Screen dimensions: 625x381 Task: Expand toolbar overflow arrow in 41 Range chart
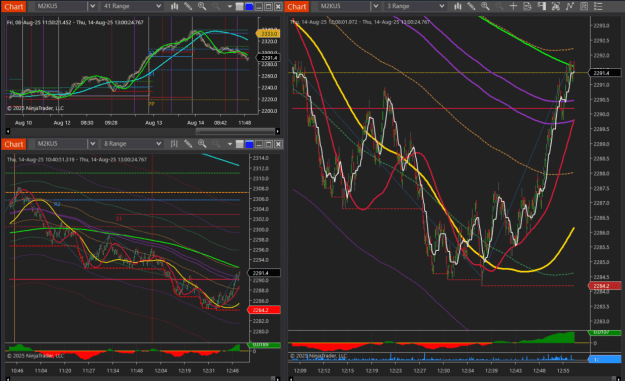[230, 7]
